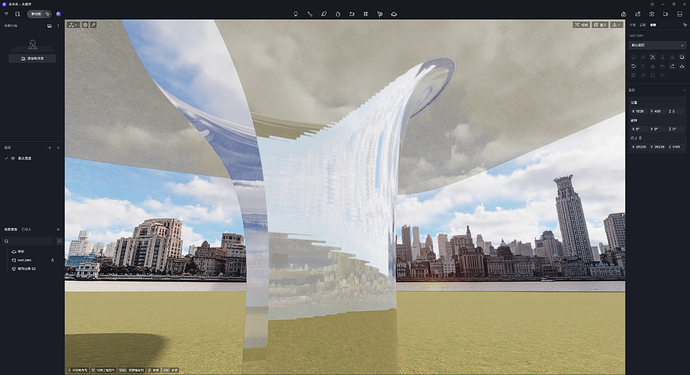Toggle the panel layout icon at top right
This screenshot has width=690, height=375.
(x=680, y=14)
